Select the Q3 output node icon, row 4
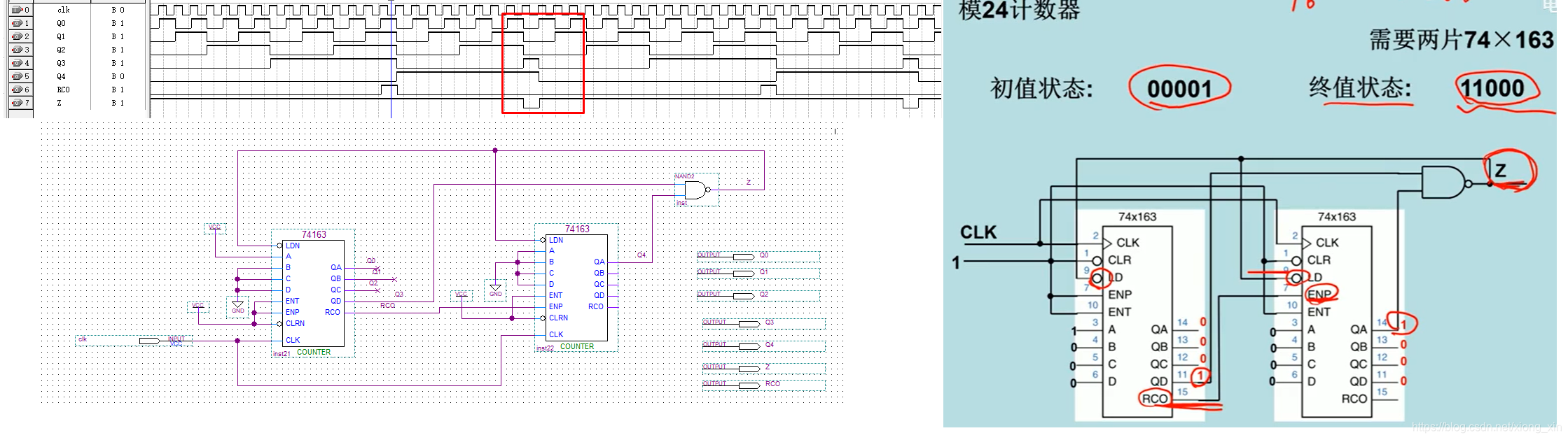This screenshot has height=440, width=1568. 17,63
